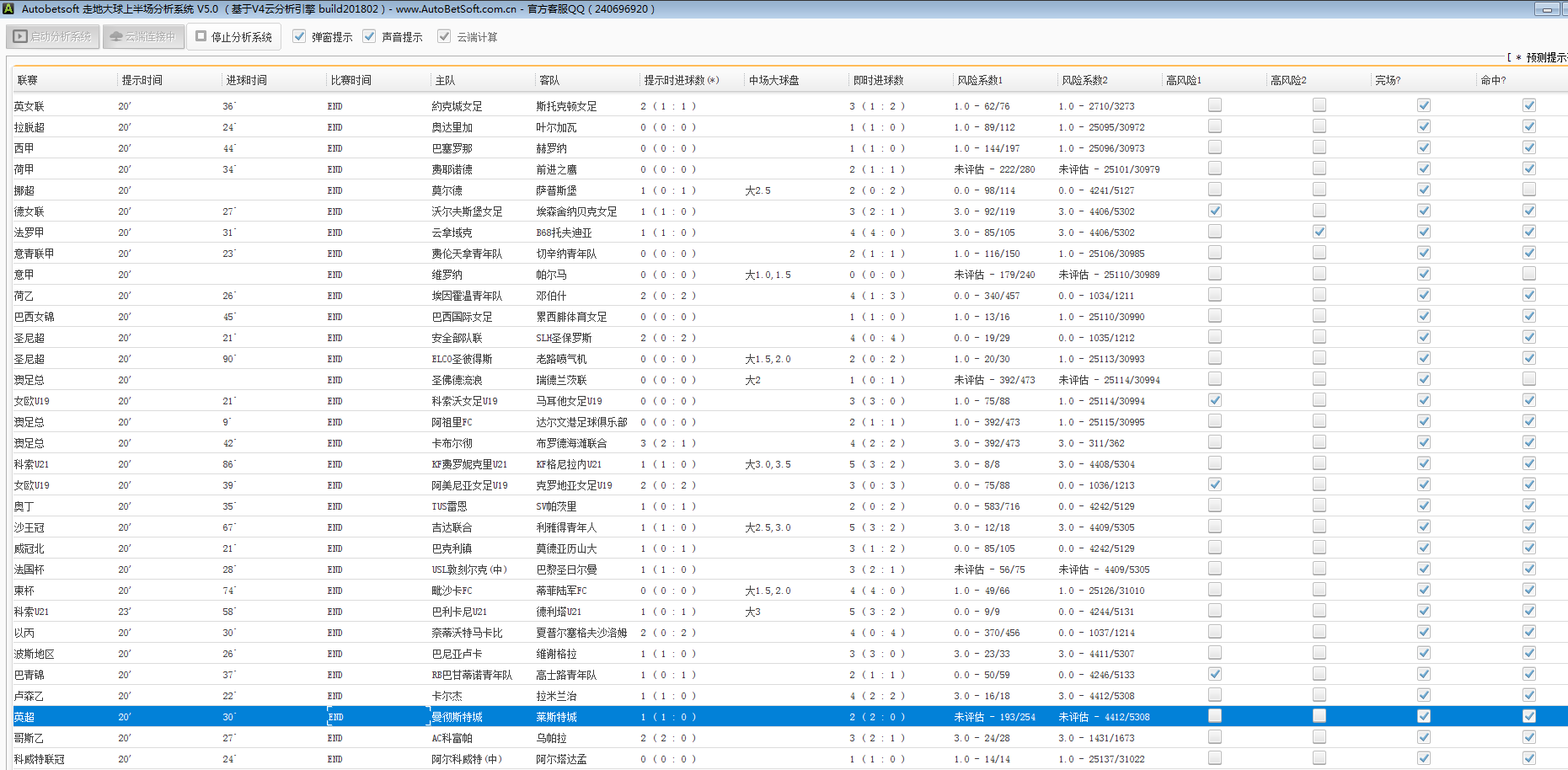Image resolution: width=1568 pixels, height=770 pixels.
Task: Click the 中场大球盘 column header
Action: (x=773, y=80)
